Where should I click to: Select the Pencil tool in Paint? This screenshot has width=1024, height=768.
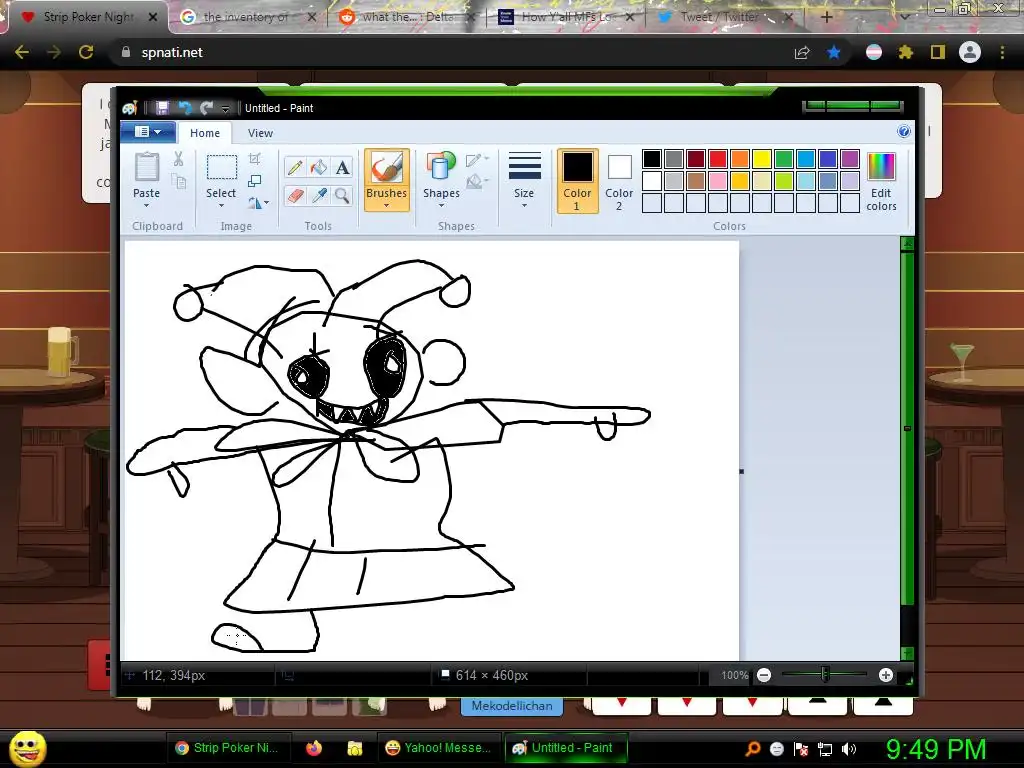295,168
